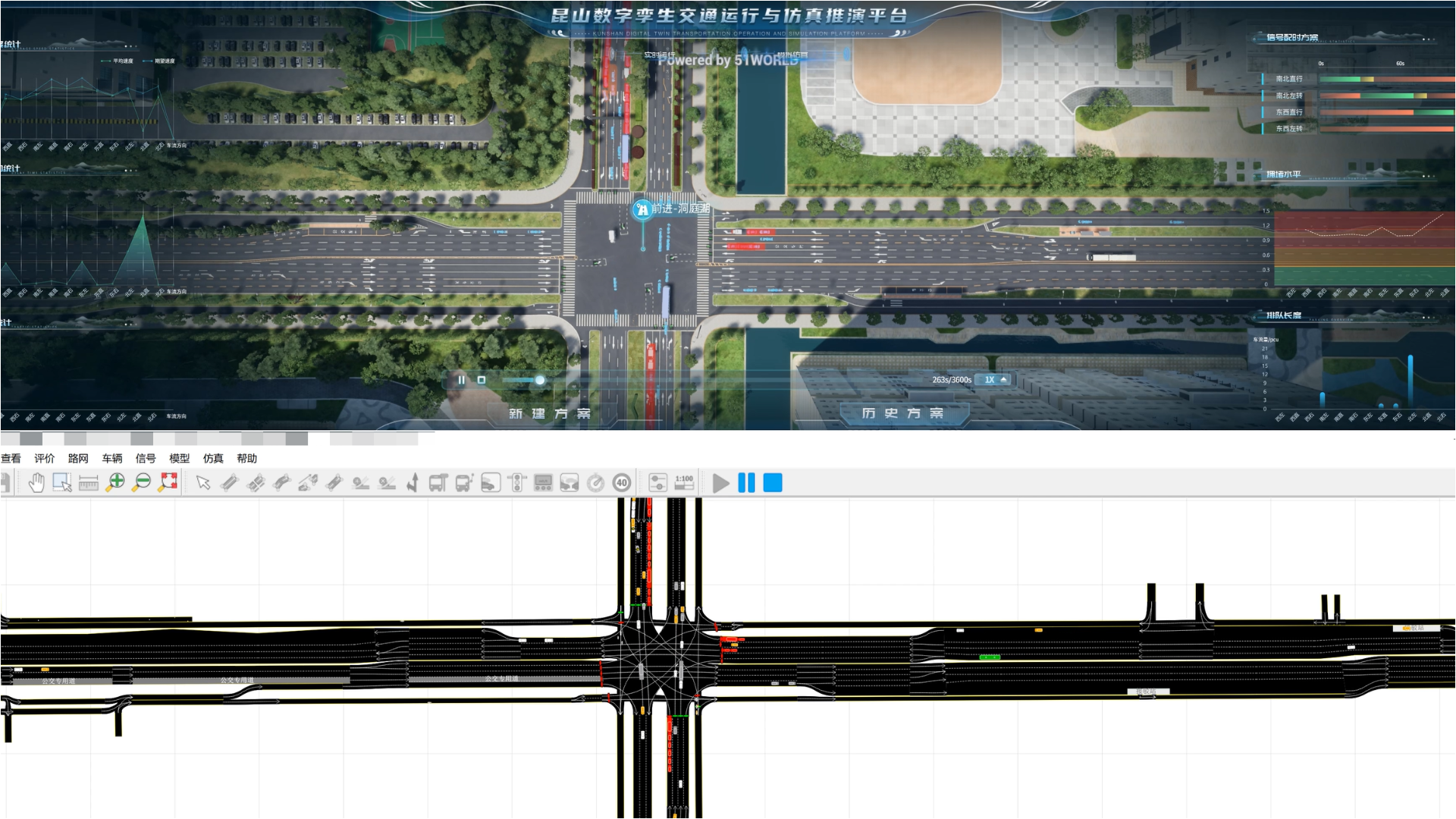Viewport: 1456px width, 819px height.
Task: Click the bus stop tool icon
Action: (x=438, y=483)
